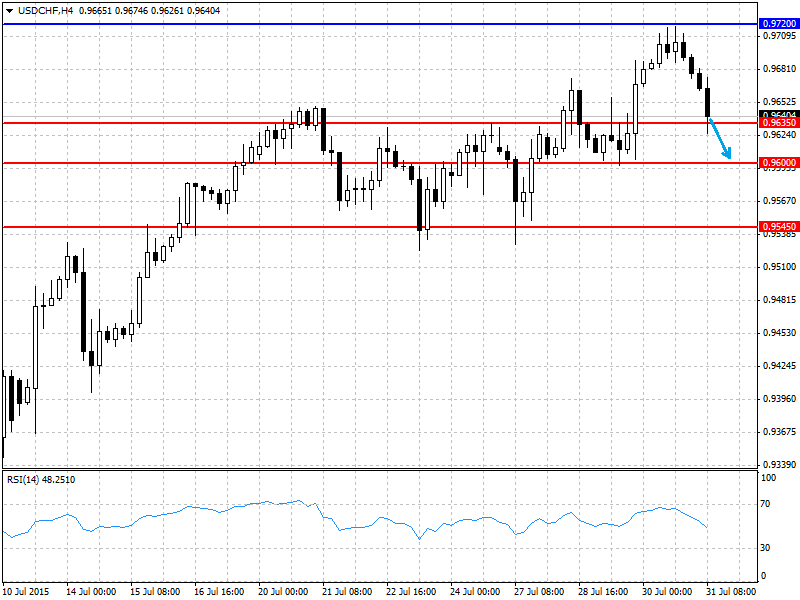Viewport: 800px width, 600px height.
Task: Open the USDCHF,H4 chart title dropdown arrow
Action: tap(9, 11)
